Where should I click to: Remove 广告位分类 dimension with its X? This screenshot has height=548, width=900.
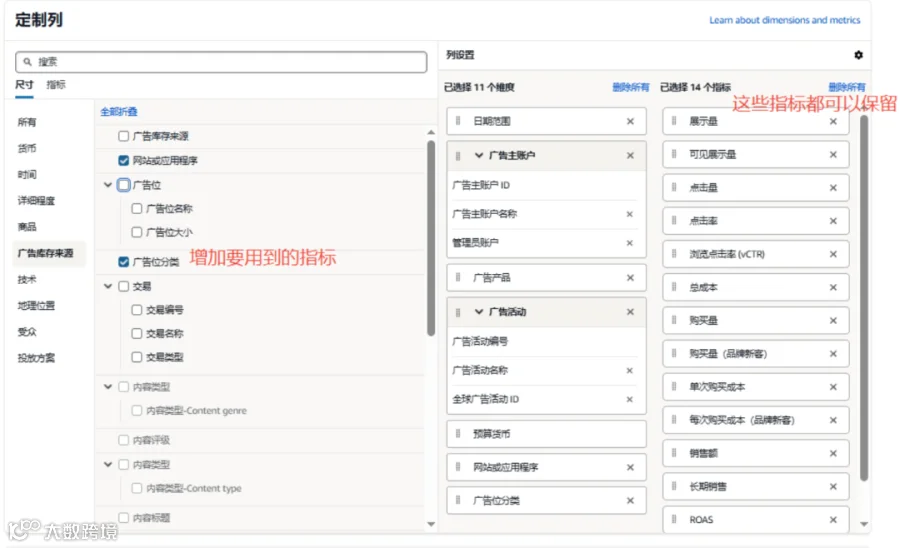630,501
